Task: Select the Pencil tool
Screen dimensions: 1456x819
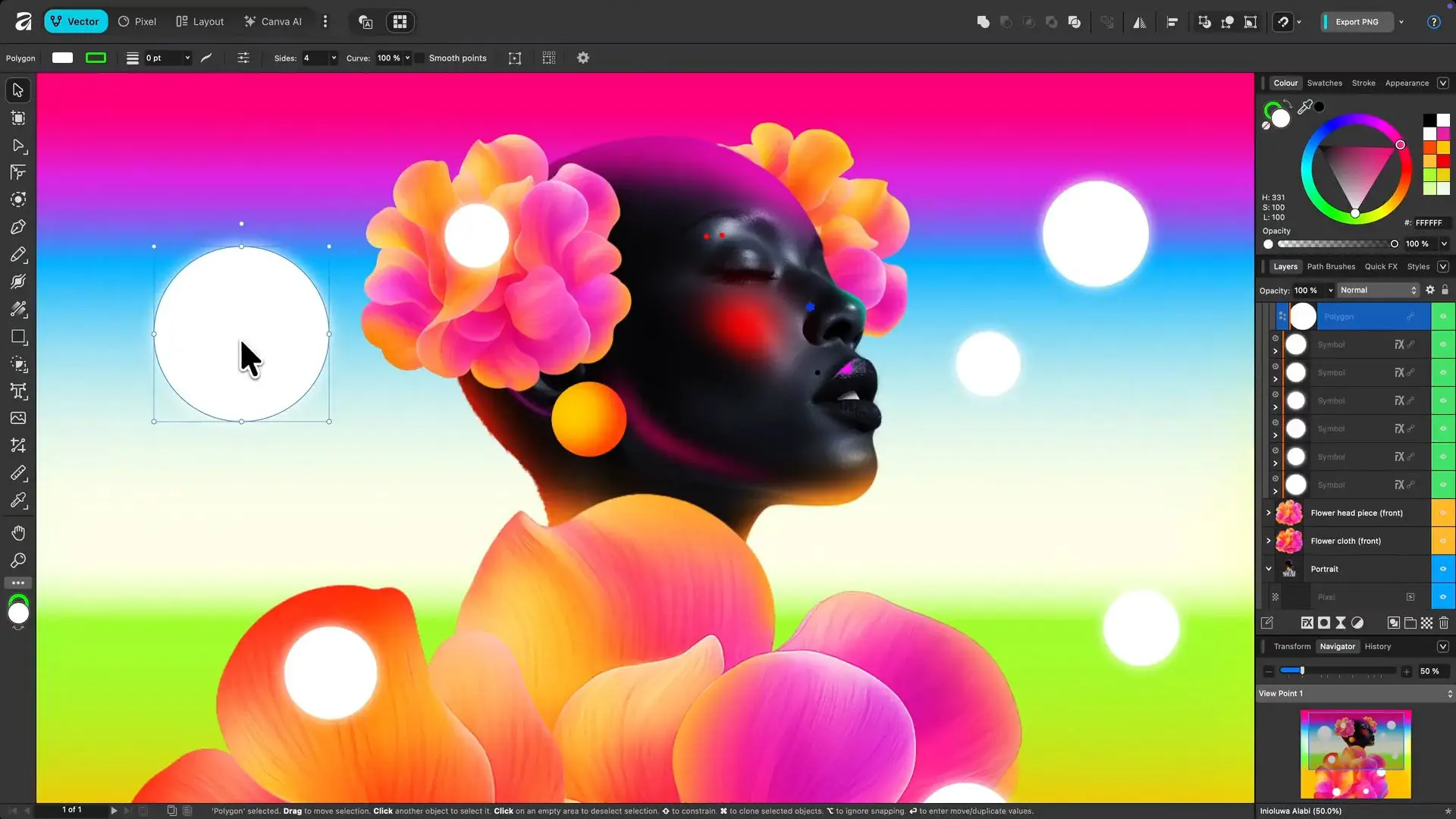Action: tap(18, 255)
